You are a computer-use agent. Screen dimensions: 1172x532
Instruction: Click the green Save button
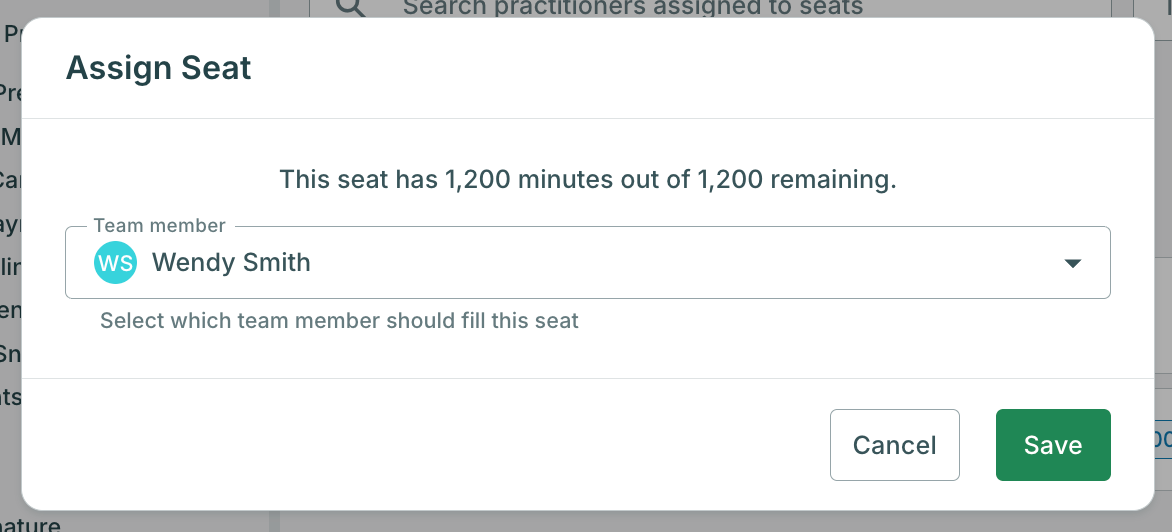point(1052,445)
